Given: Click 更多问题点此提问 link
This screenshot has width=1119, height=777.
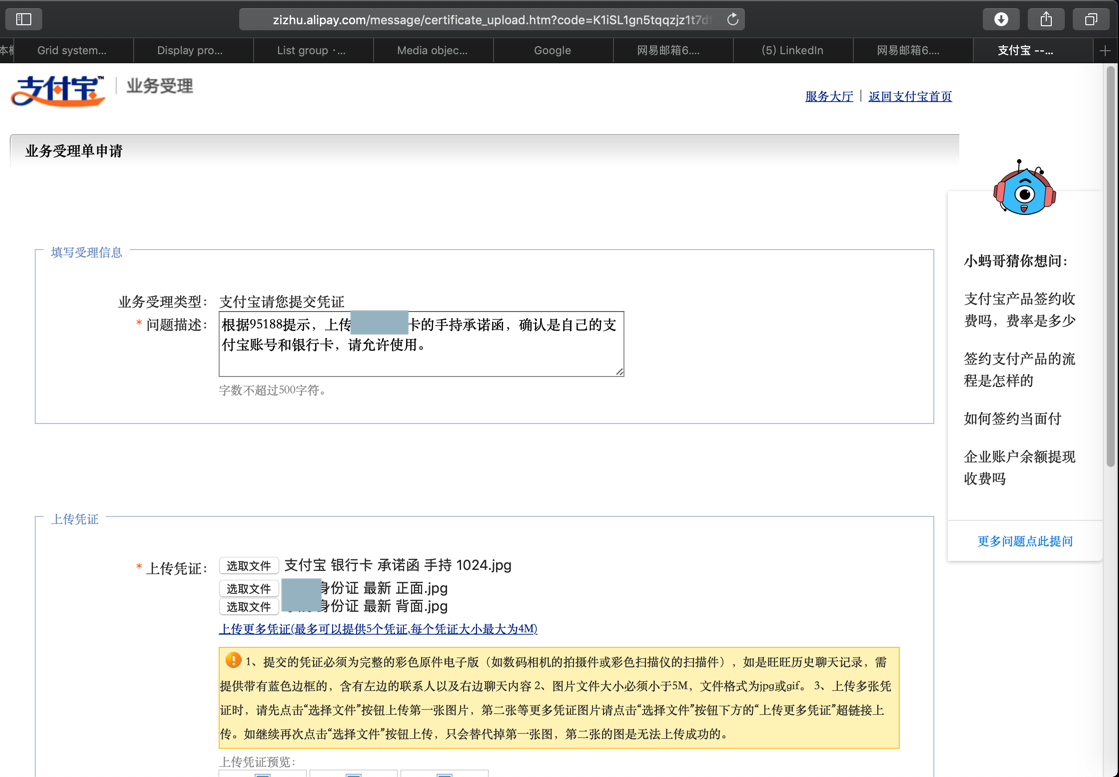Looking at the screenshot, I should click(x=1025, y=541).
